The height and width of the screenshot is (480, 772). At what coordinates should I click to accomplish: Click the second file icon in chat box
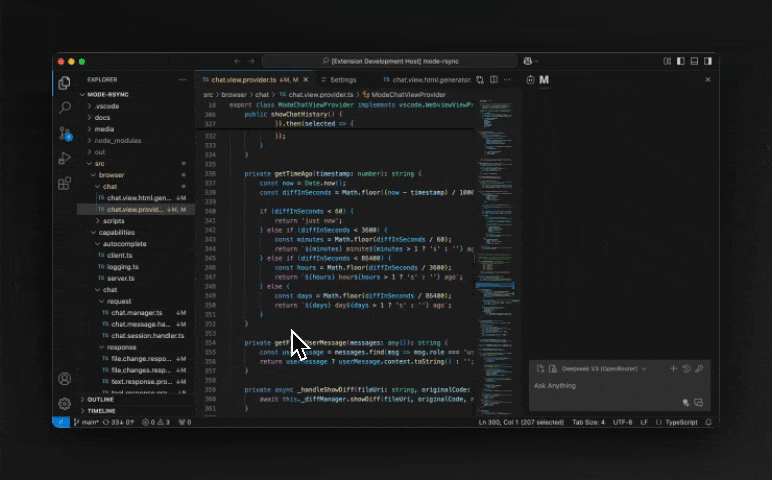click(x=553, y=369)
